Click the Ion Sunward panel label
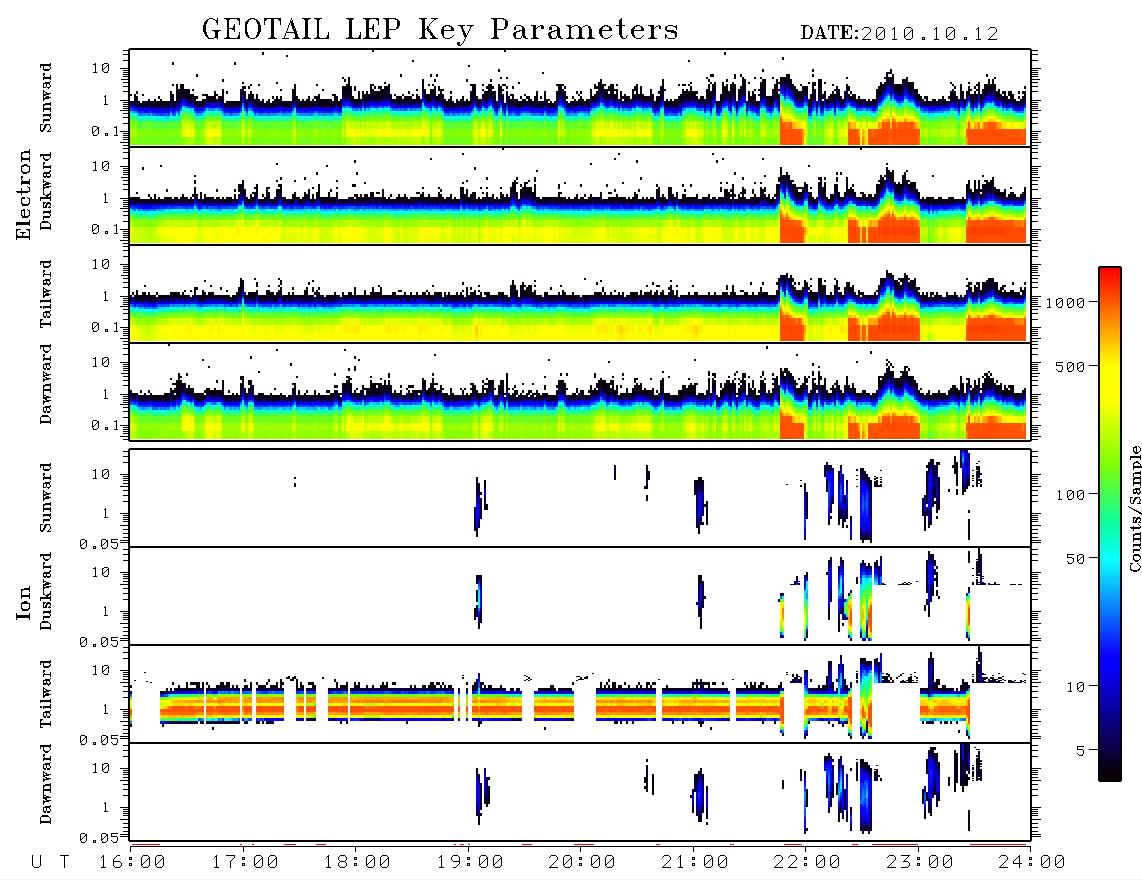The image size is (1142, 880). coord(46,498)
